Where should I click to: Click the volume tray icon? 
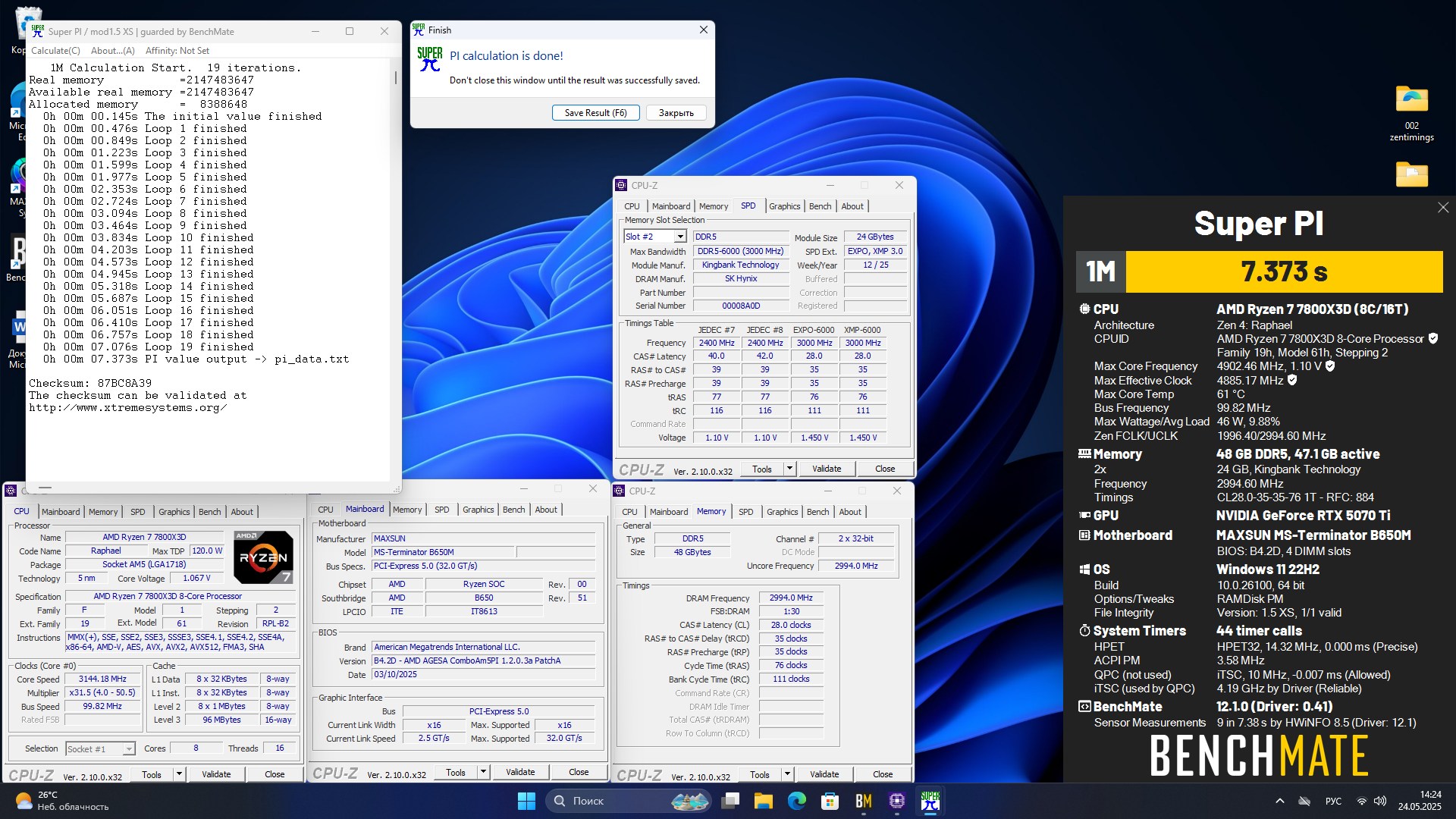(1380, 801)
